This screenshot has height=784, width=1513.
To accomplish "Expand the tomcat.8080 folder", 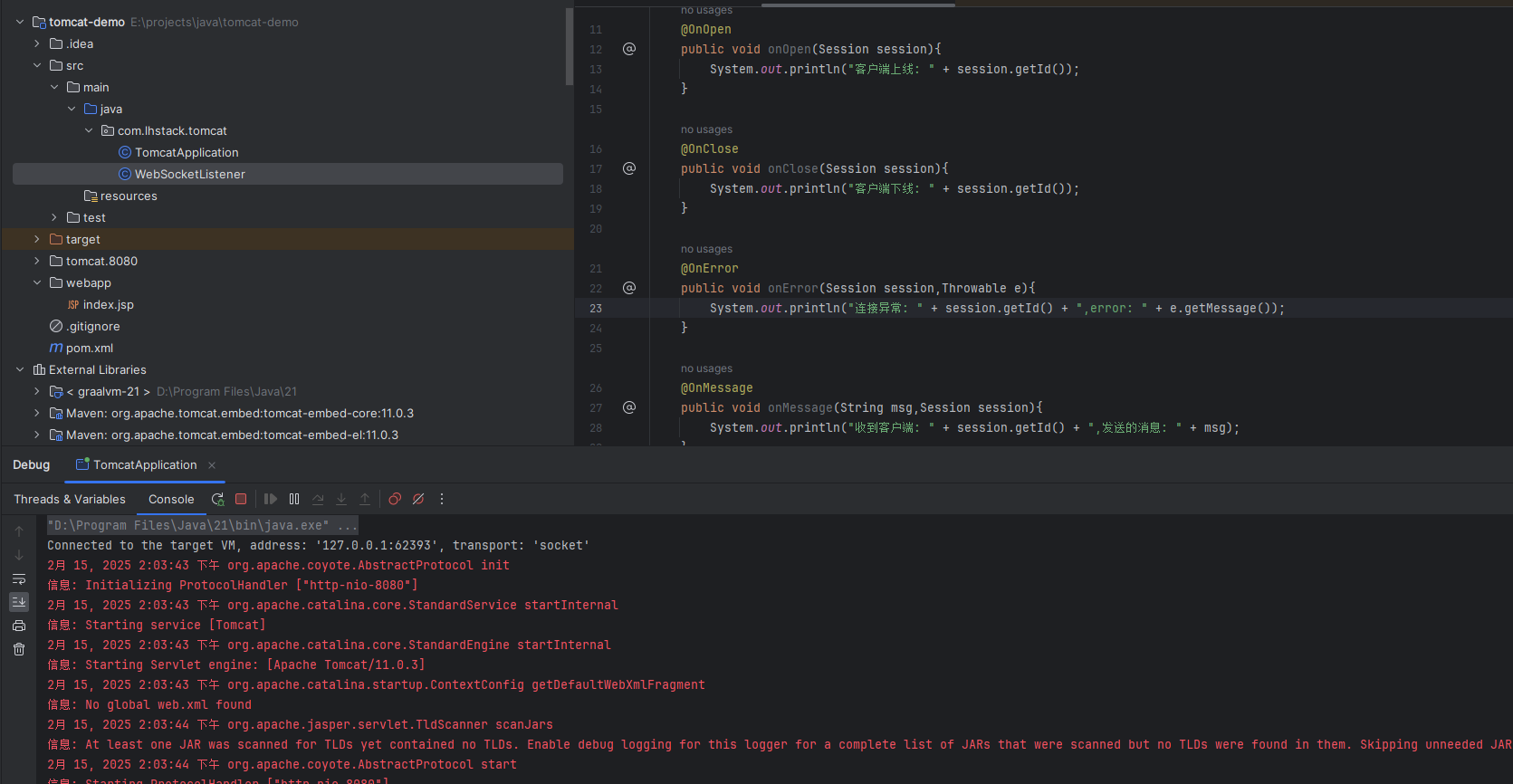I will pos(37,261).
